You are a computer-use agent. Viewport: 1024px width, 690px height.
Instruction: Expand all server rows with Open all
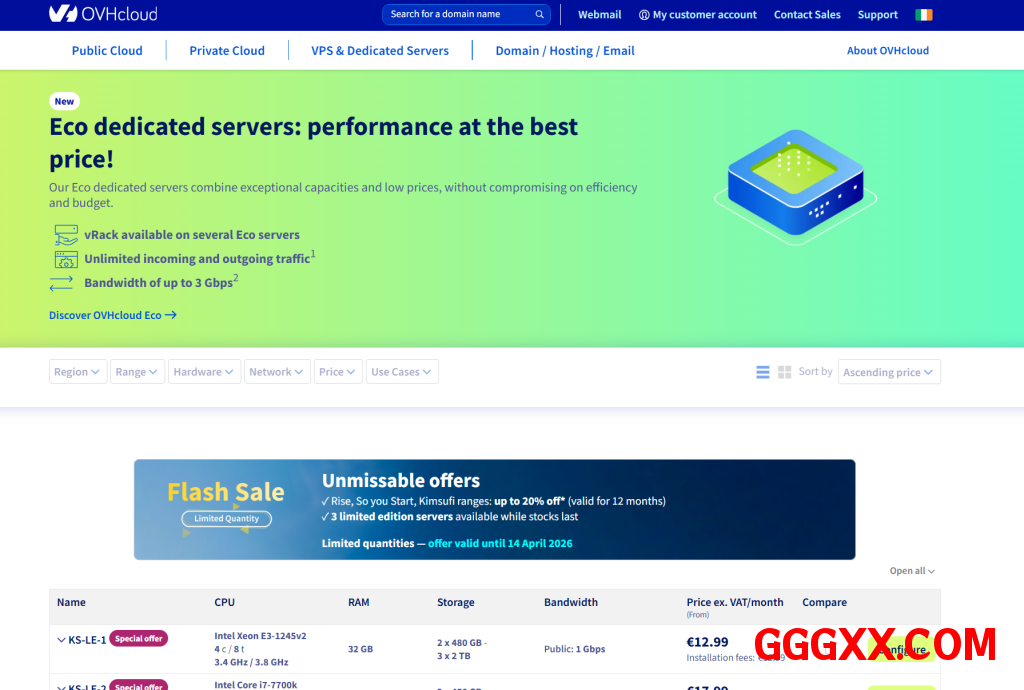(x=912, y=571)
